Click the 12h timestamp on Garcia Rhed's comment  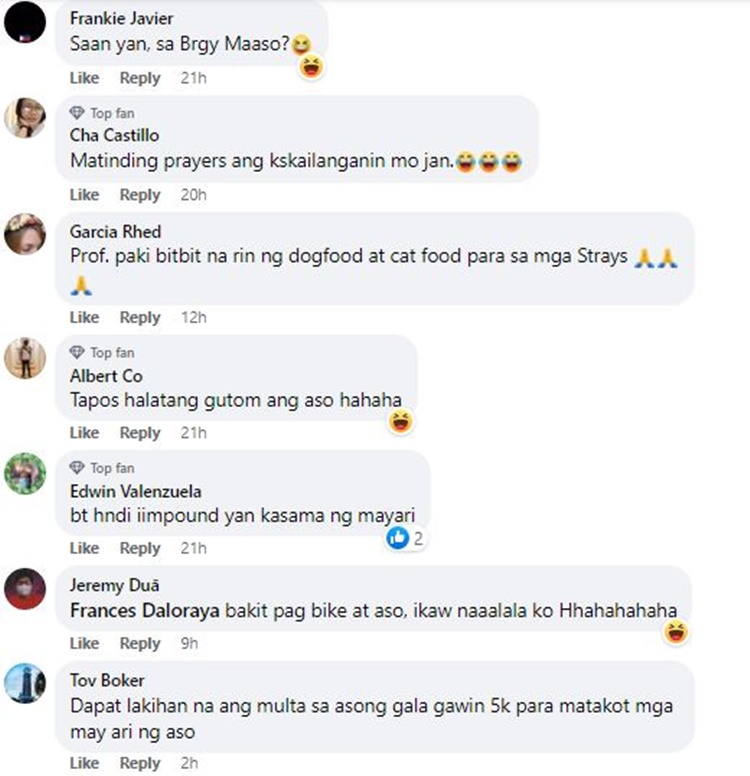click(x=194, y=317)
